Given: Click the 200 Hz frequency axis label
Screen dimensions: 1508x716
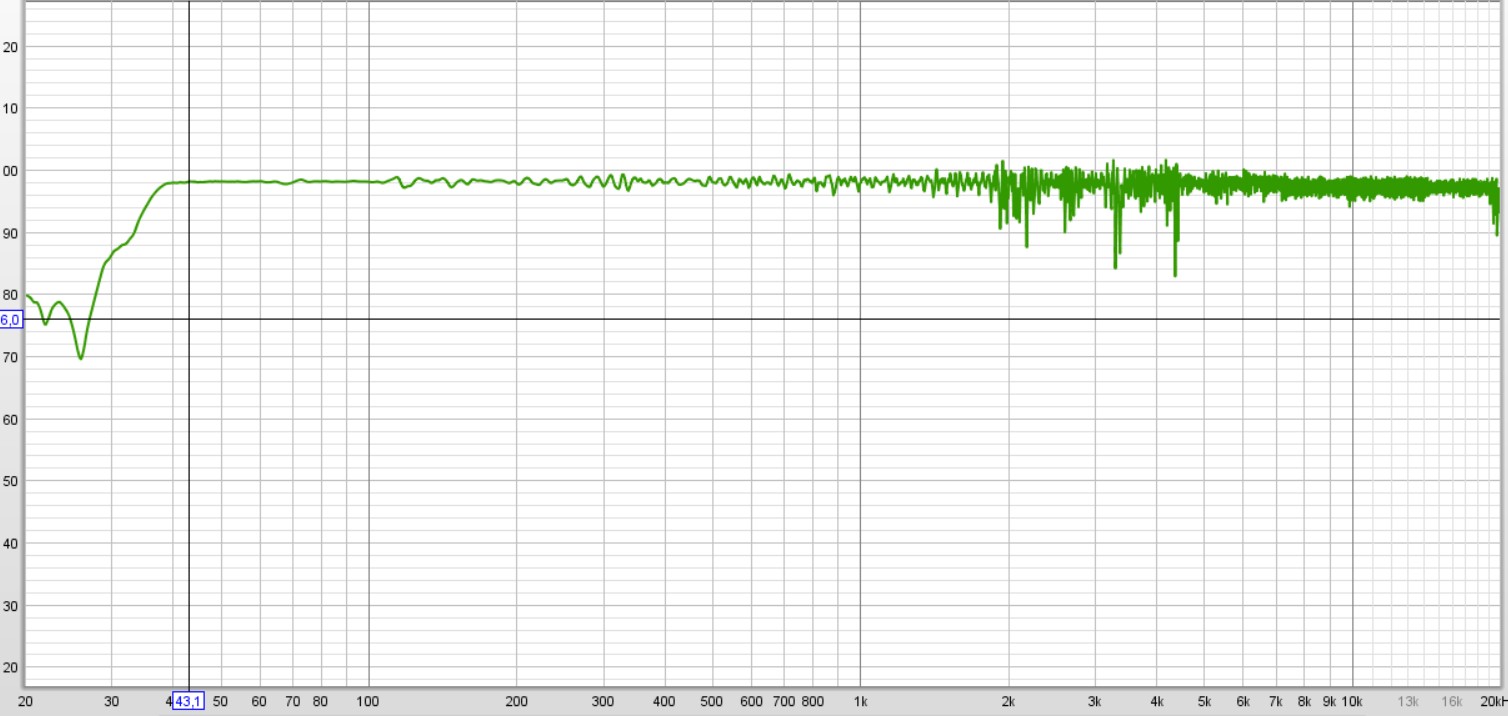Looking at the screenshot, I should point(517,702).
